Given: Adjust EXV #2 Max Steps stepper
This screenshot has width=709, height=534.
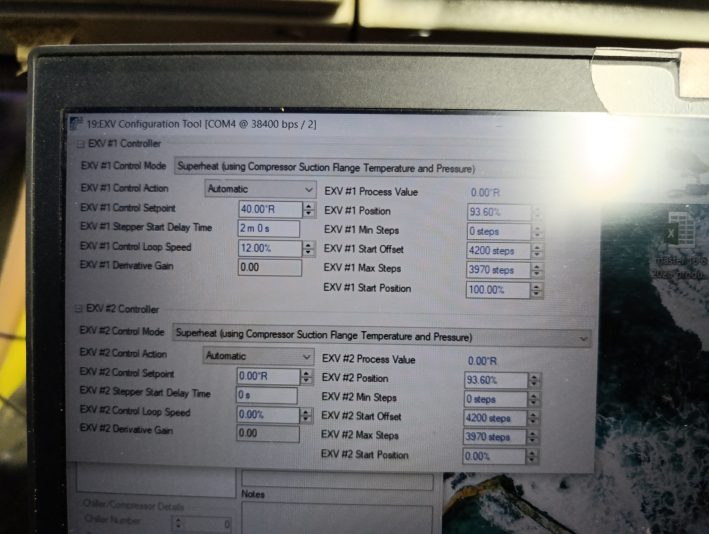Looking at the screenshot, I should [x=533, y=437].
